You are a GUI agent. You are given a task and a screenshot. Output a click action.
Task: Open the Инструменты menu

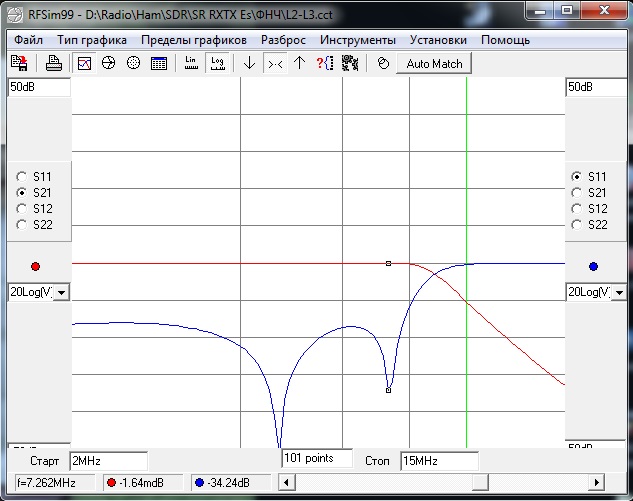click(x=358, y=40)
